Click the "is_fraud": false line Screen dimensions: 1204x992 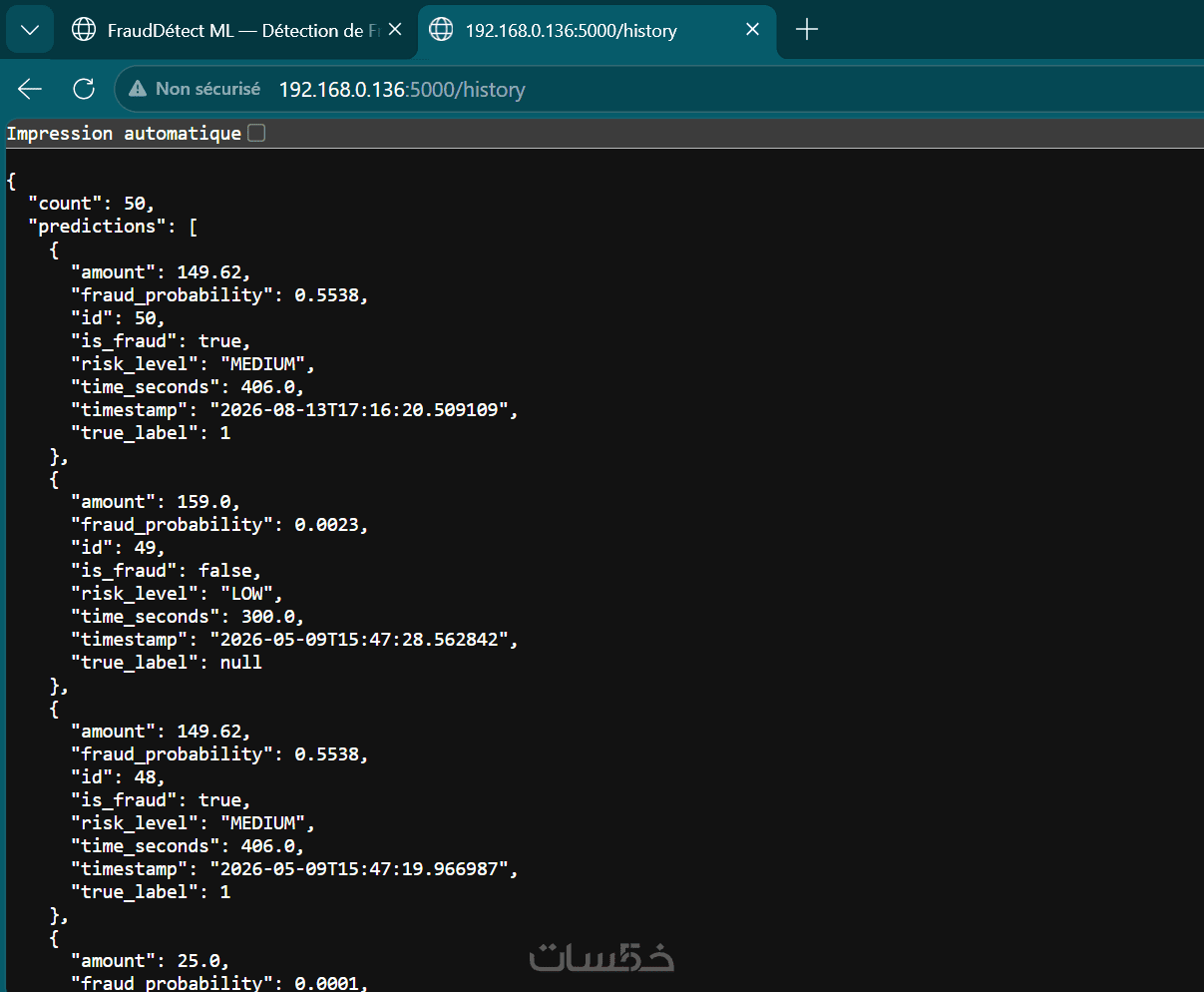tap(166, 570)
